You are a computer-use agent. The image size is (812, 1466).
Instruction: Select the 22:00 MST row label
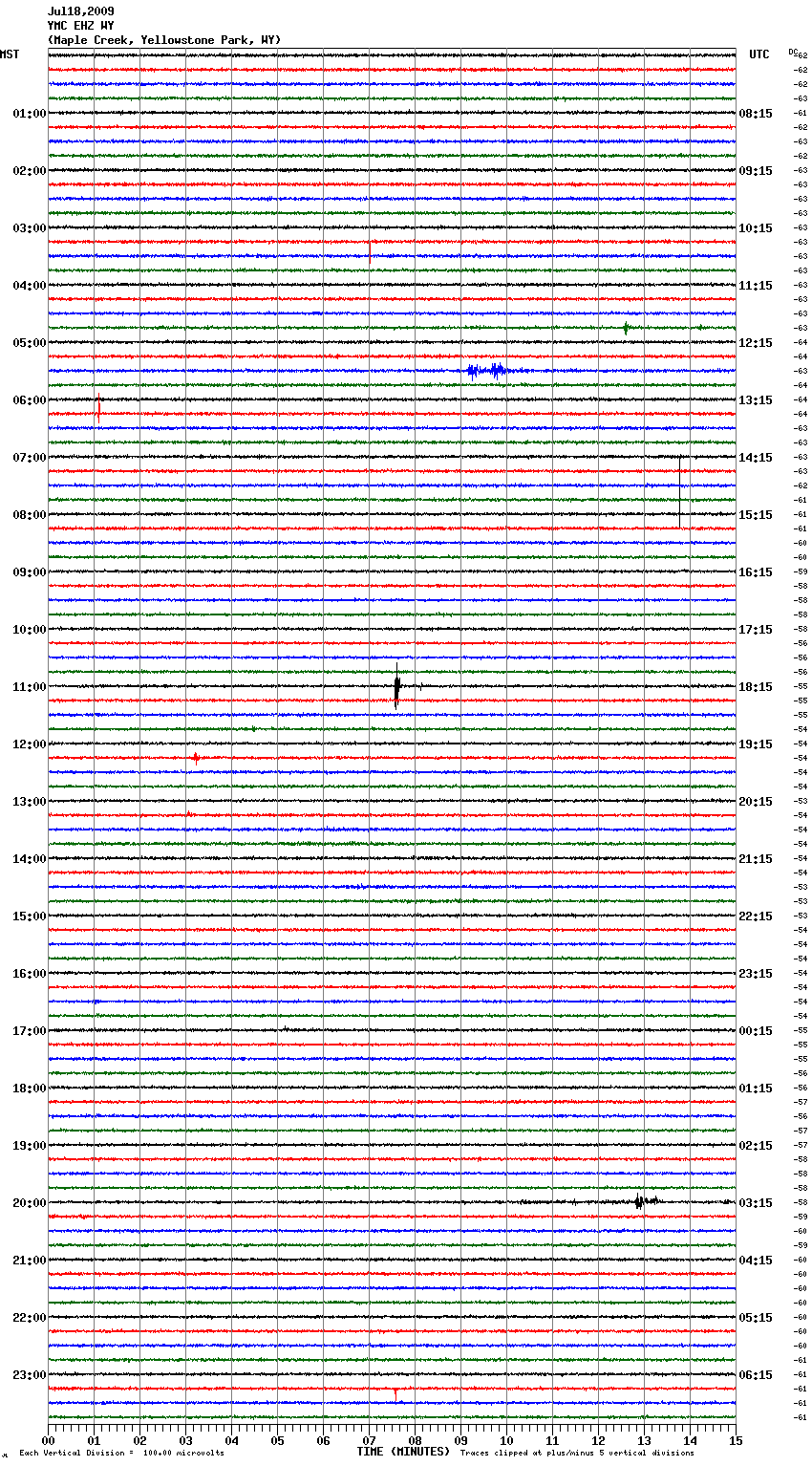[30, 1318]
